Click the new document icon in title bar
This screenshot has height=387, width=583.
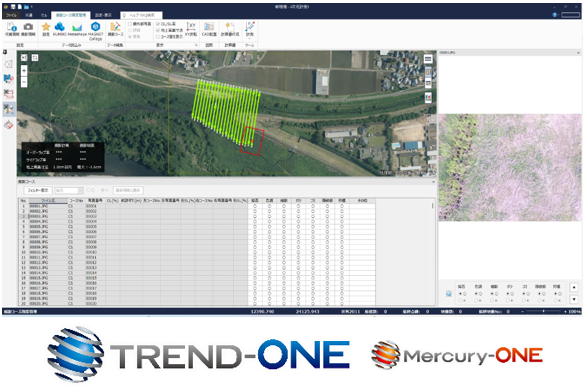tap(19, 7)
